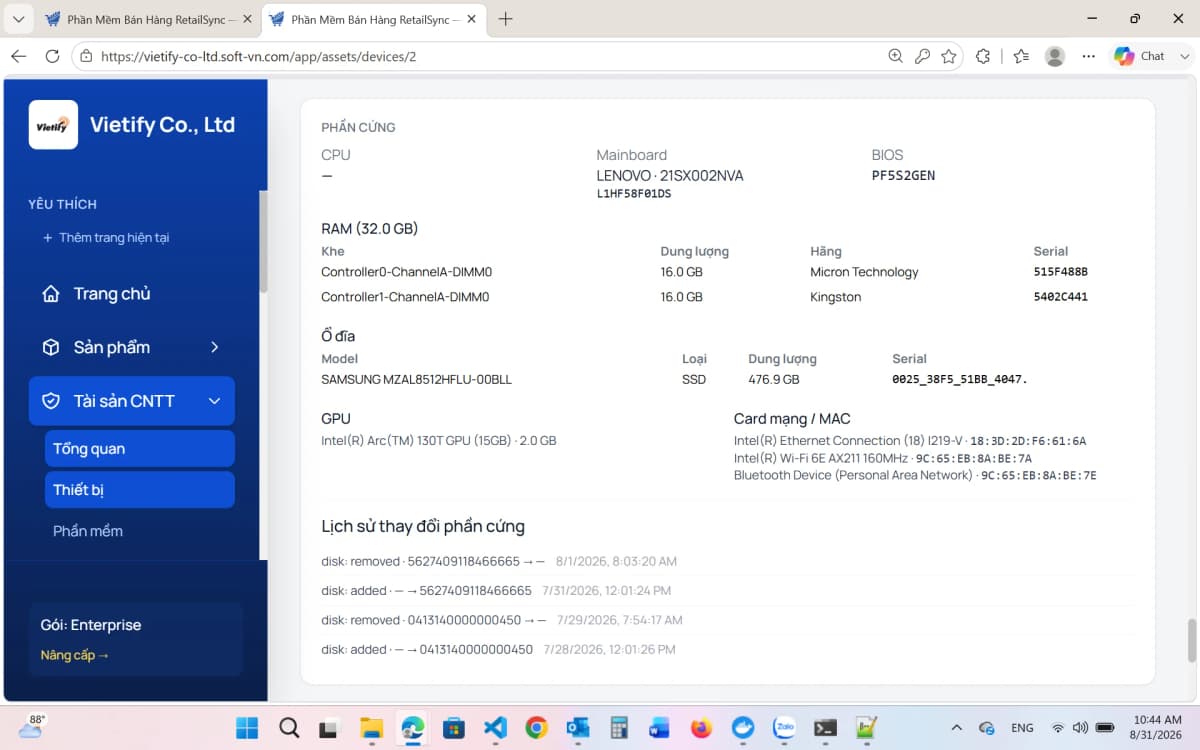1200x750 pixels.
Task: Open the browser extensions puzzle icon
Action: [x=983, y=56]
